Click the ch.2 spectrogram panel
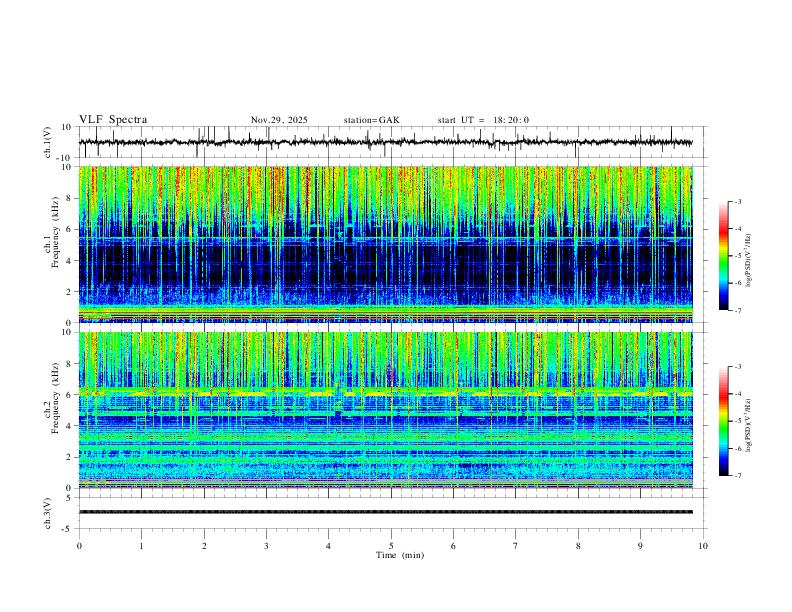792x612 pixels. click(x=386, y=410)
